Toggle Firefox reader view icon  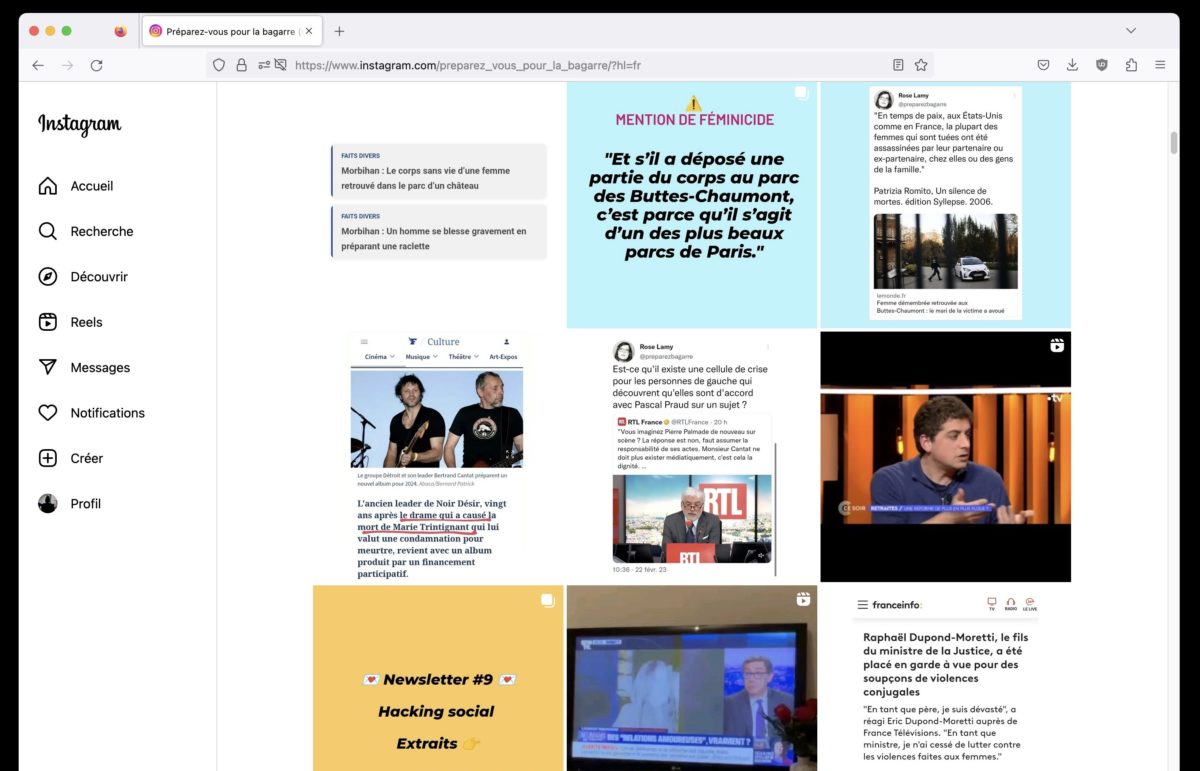[898, 65]
